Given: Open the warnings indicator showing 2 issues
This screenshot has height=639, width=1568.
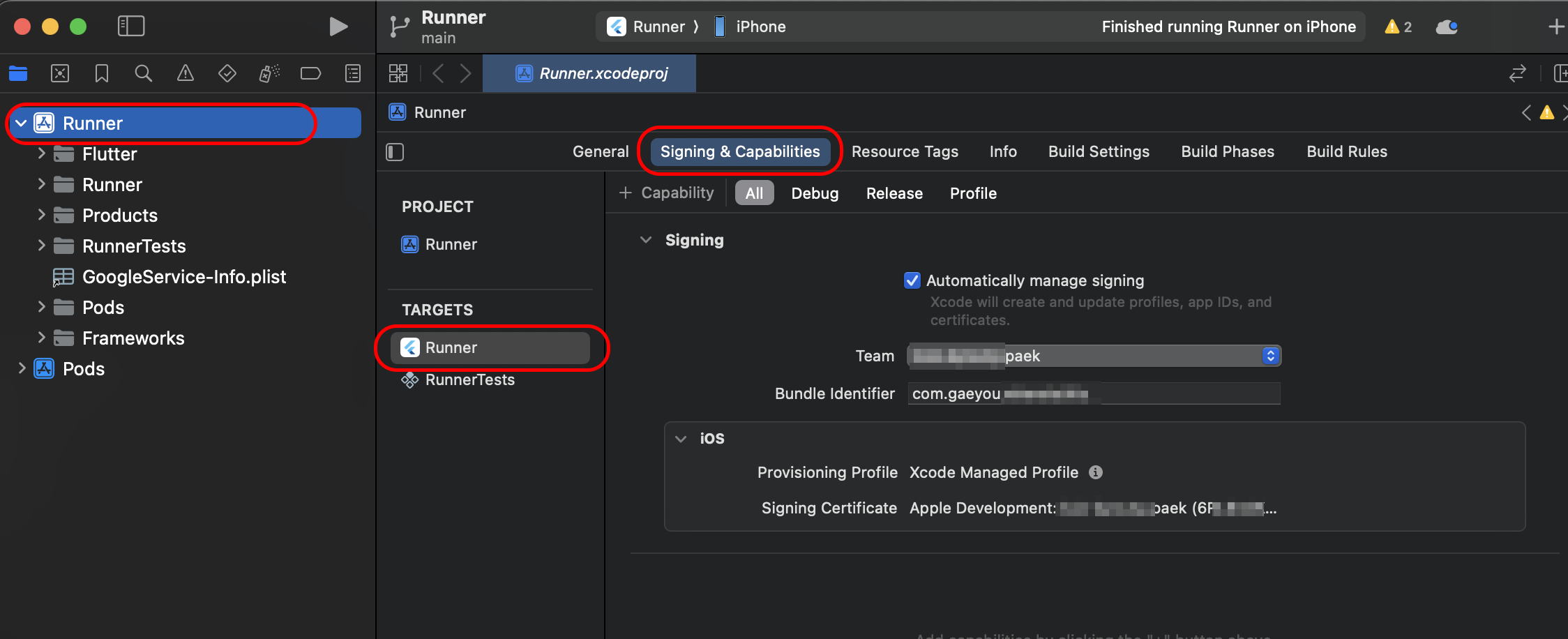Looking at the screenshot, I should coord(1399,27).
